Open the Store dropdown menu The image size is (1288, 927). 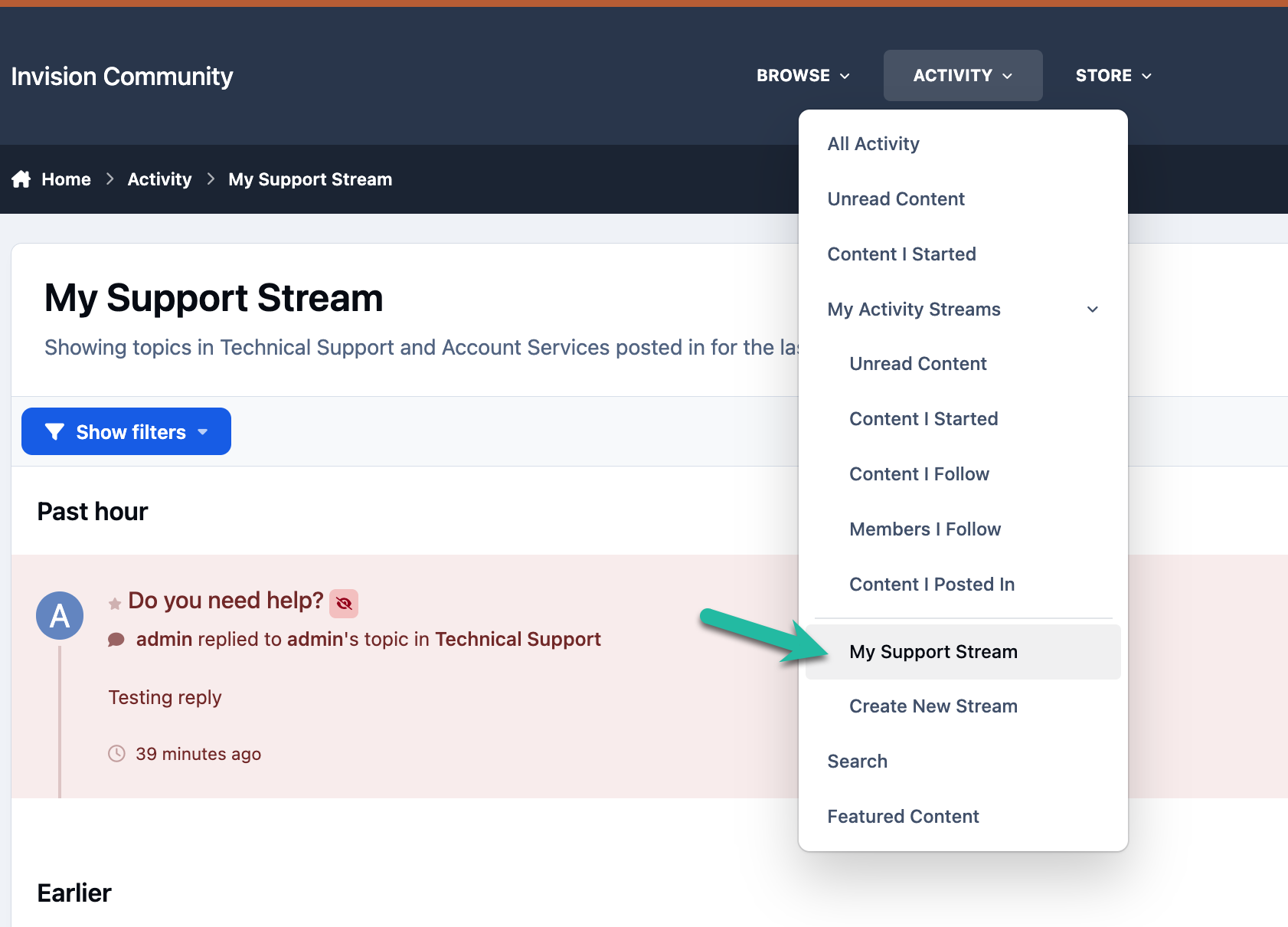coord(1113,75)
